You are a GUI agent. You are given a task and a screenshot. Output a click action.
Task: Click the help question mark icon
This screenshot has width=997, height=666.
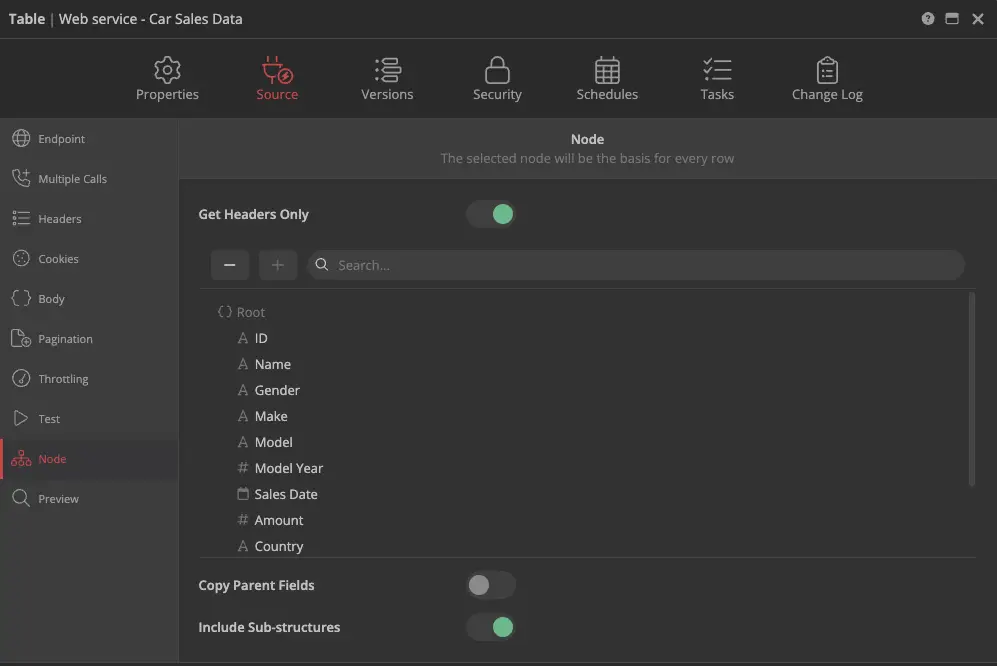coord(928,19)
